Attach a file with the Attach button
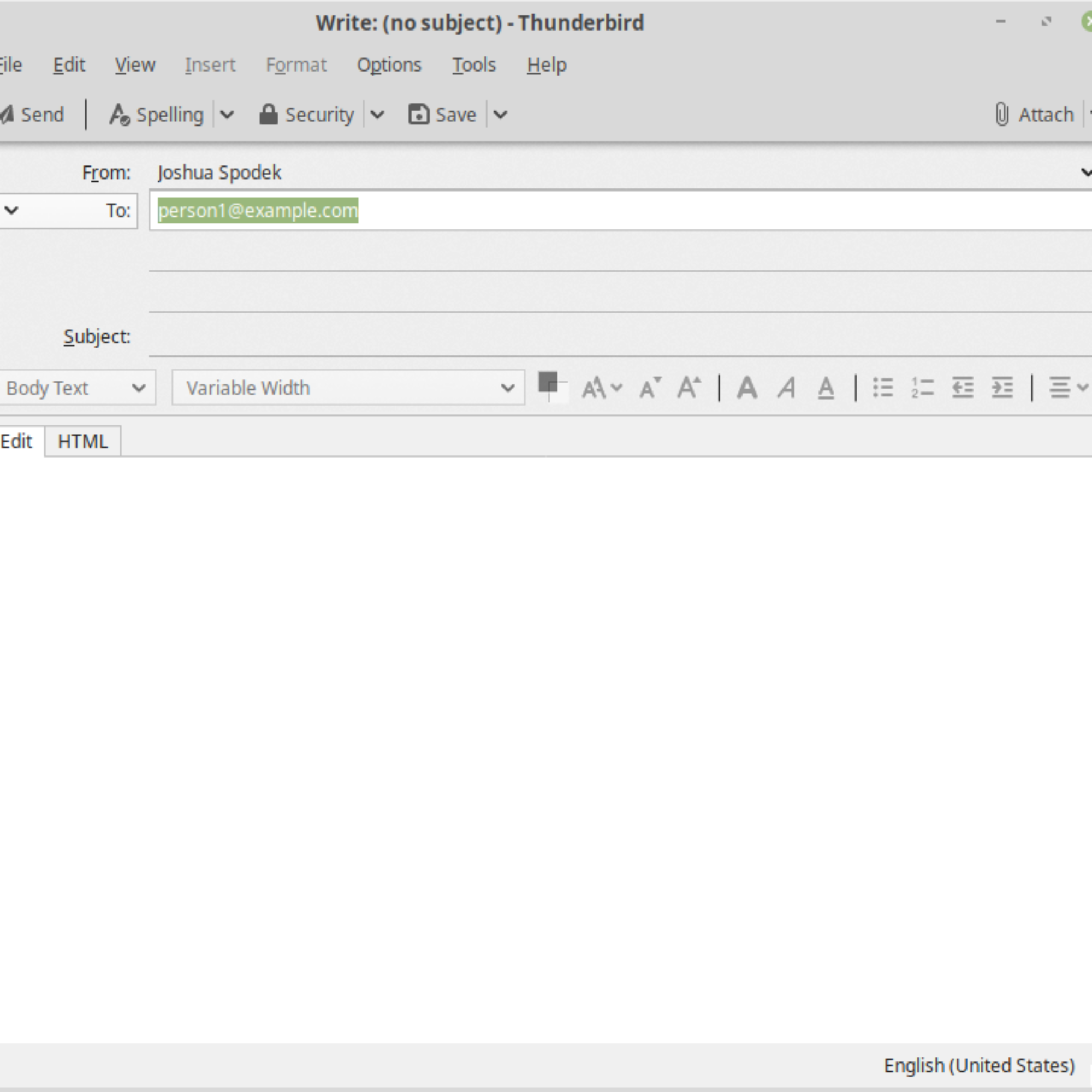The height and width of the screenshot is (1092, 1092). (x=1034, y=115)
